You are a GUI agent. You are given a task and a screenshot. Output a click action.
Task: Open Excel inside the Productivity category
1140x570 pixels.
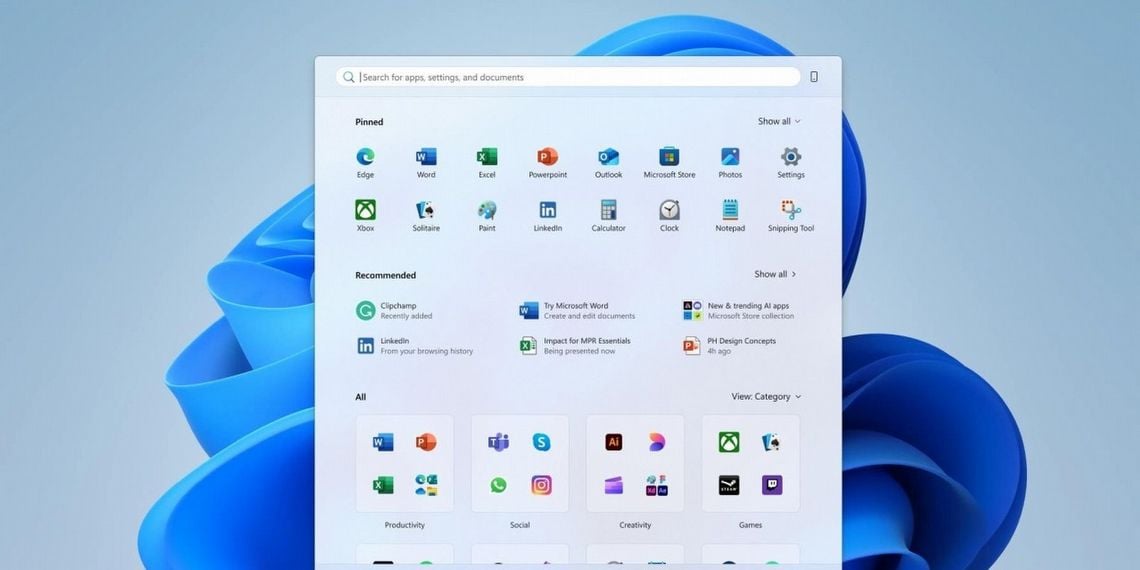382,485
